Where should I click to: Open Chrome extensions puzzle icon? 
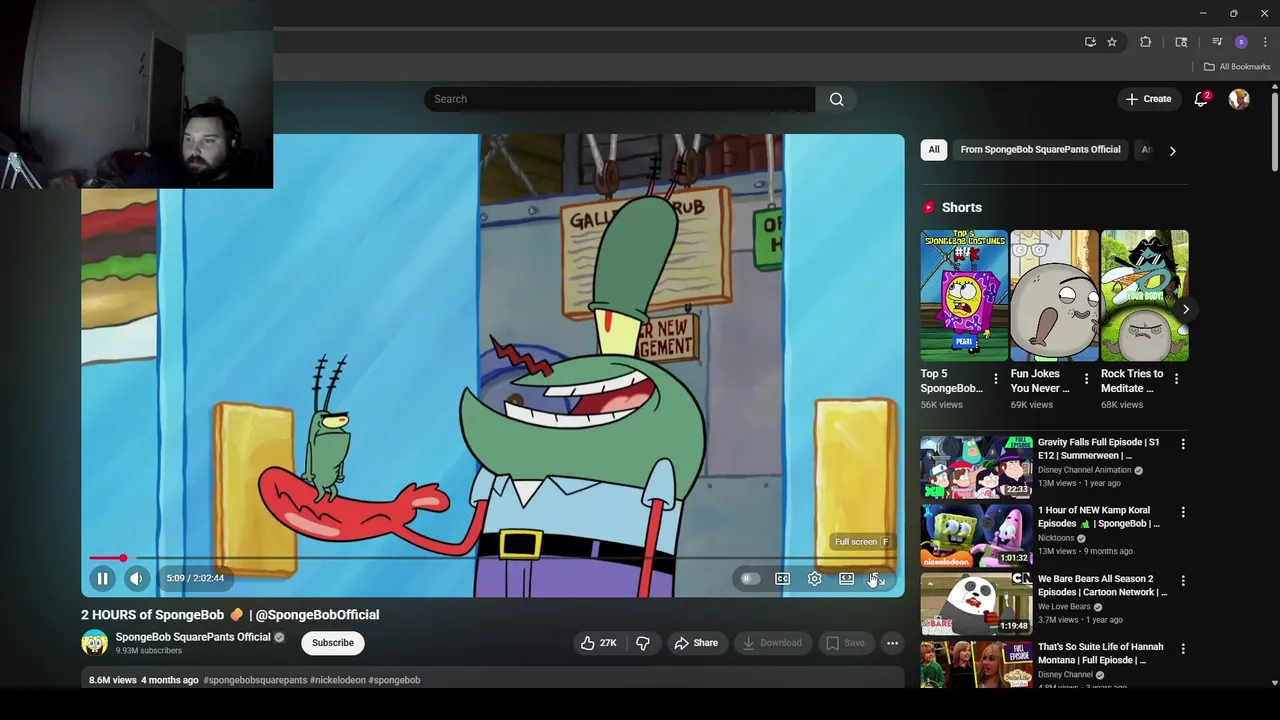[1145, 42]
